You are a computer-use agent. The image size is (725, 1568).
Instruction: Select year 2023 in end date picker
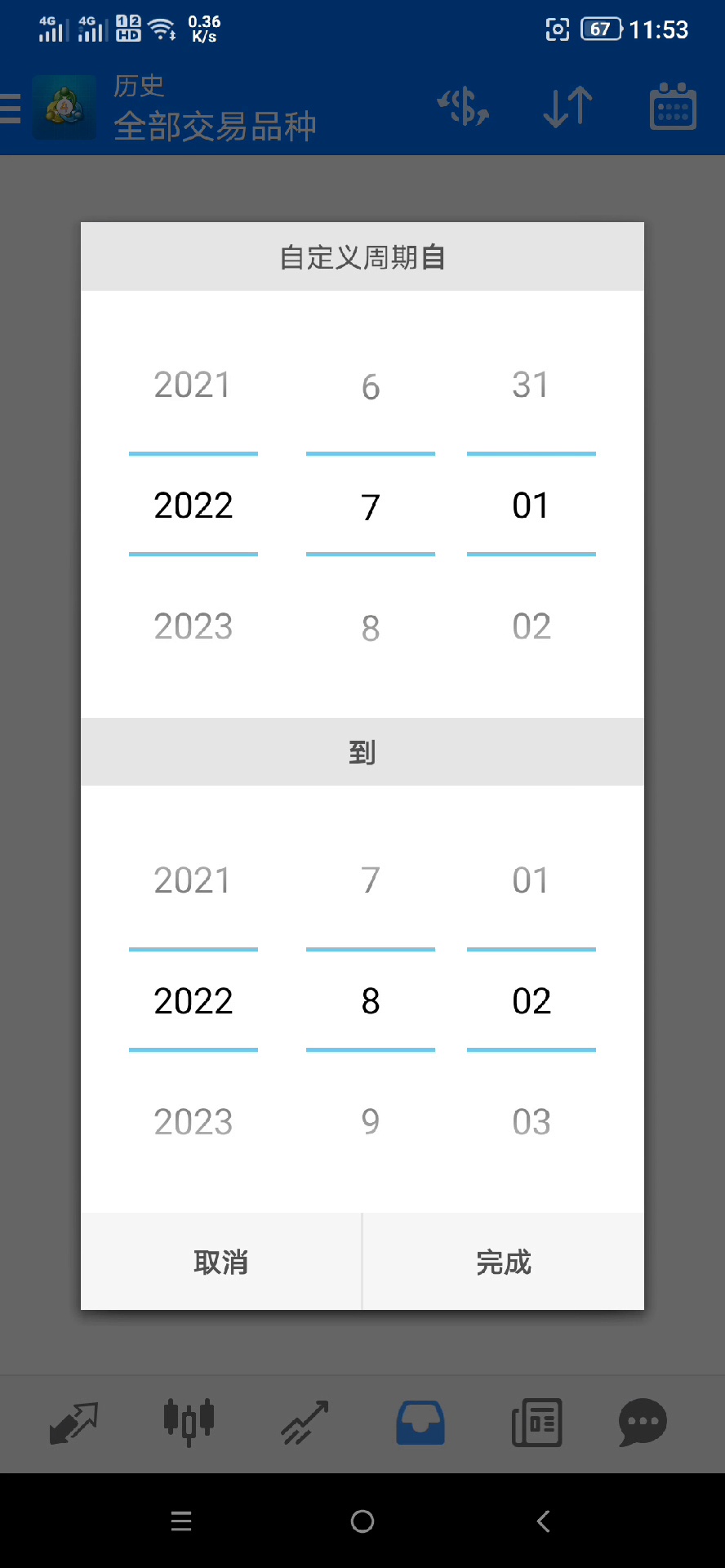(x=193, y=1122)
